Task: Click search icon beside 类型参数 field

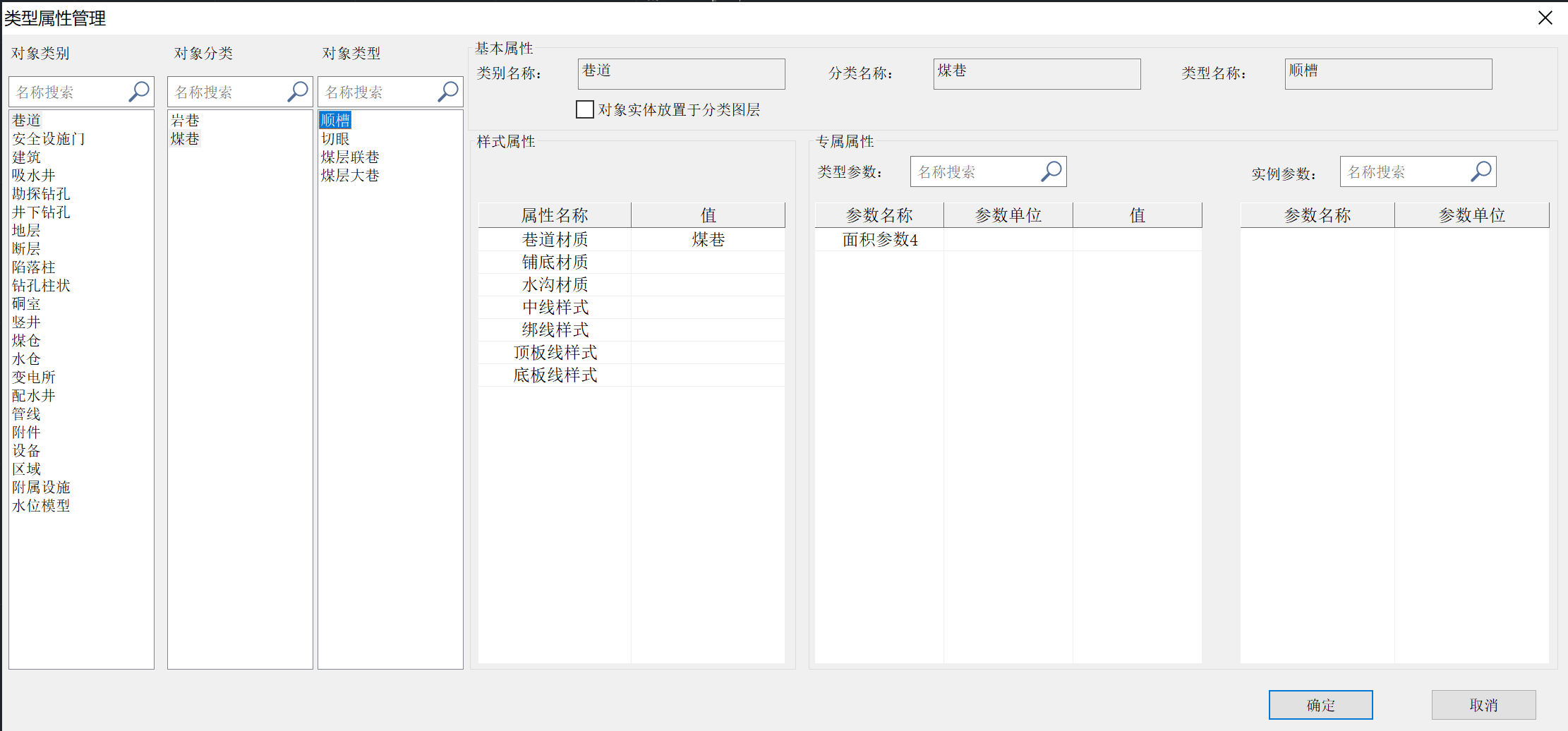Action: pyautogui.click(x=1051, y=171)
